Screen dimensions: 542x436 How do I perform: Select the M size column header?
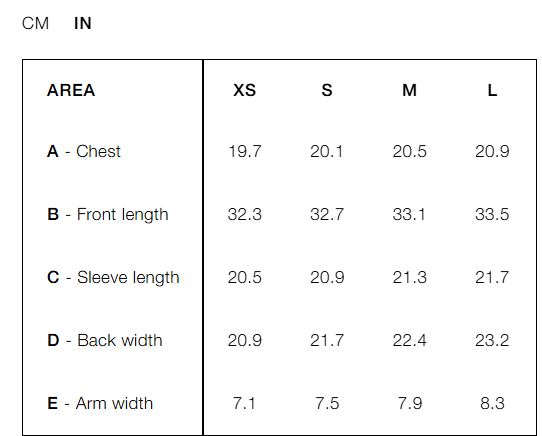pos(410,91)
